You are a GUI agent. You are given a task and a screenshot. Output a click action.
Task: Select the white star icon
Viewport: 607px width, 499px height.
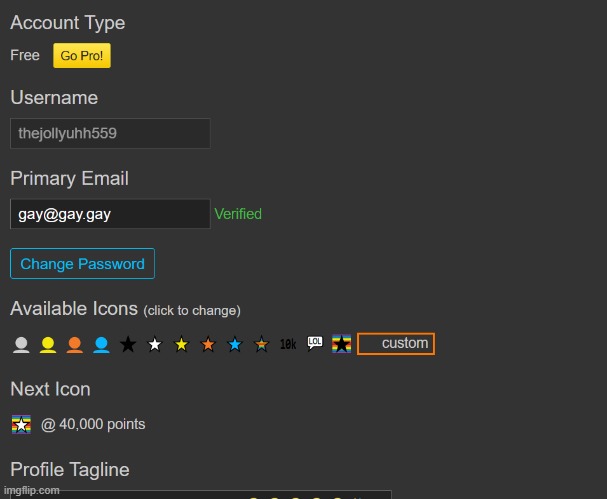[x=154, y=345]
